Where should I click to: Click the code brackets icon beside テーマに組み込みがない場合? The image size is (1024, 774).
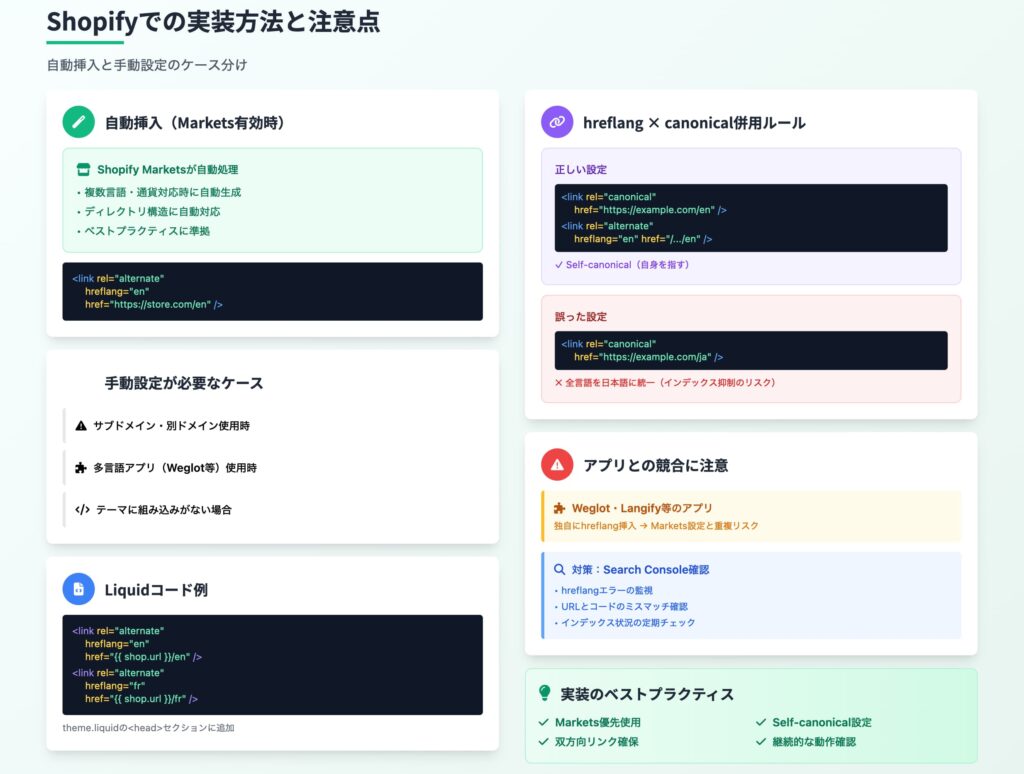pos(82,509)
